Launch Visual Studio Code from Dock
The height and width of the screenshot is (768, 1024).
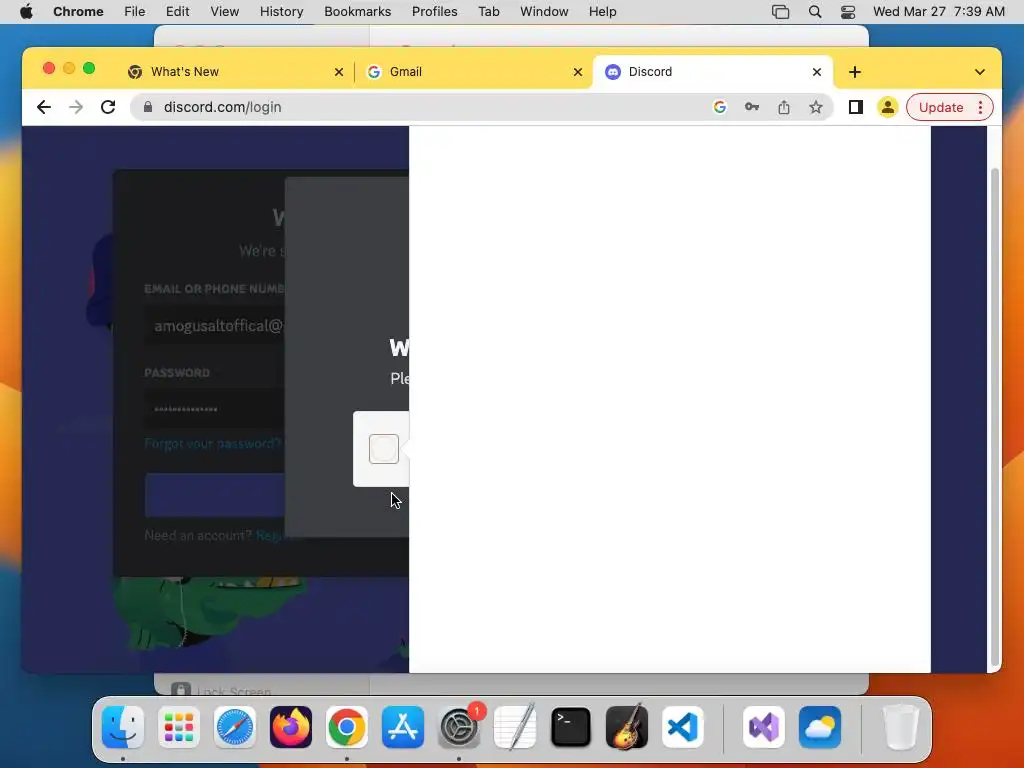tap(683, 727)
